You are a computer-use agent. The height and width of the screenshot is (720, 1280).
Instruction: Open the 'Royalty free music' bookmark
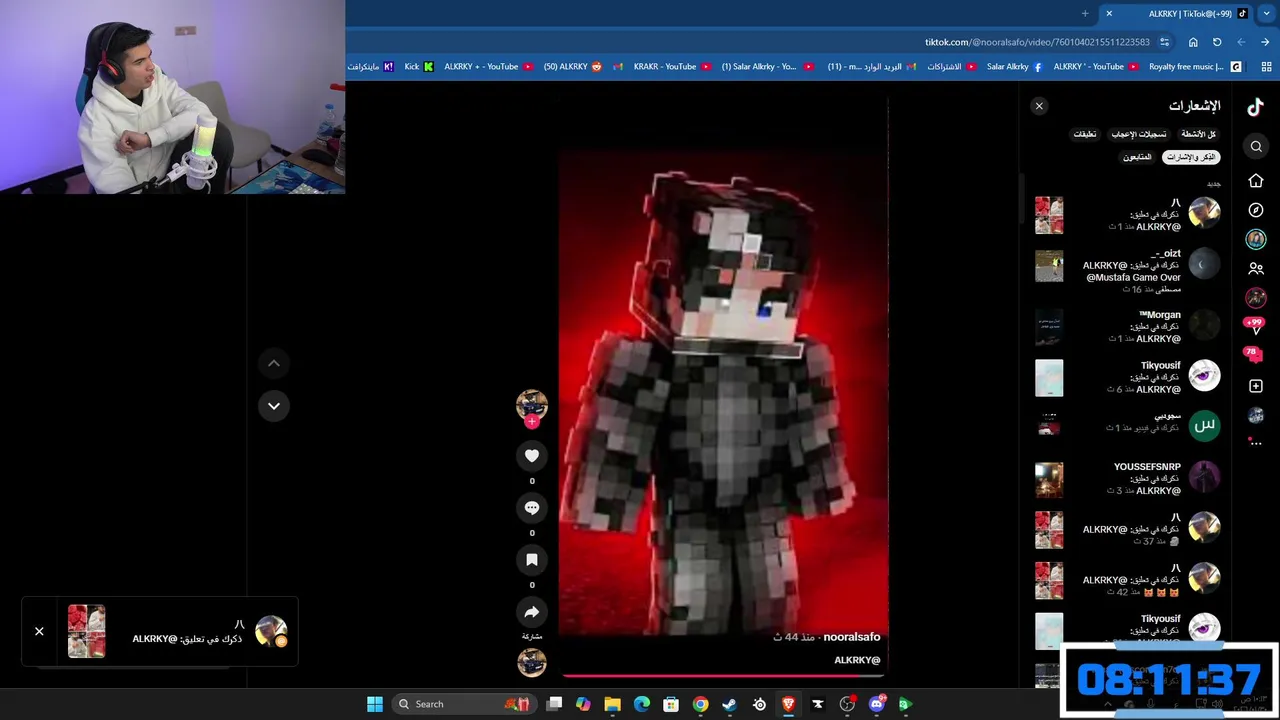tap(1195, 67)
